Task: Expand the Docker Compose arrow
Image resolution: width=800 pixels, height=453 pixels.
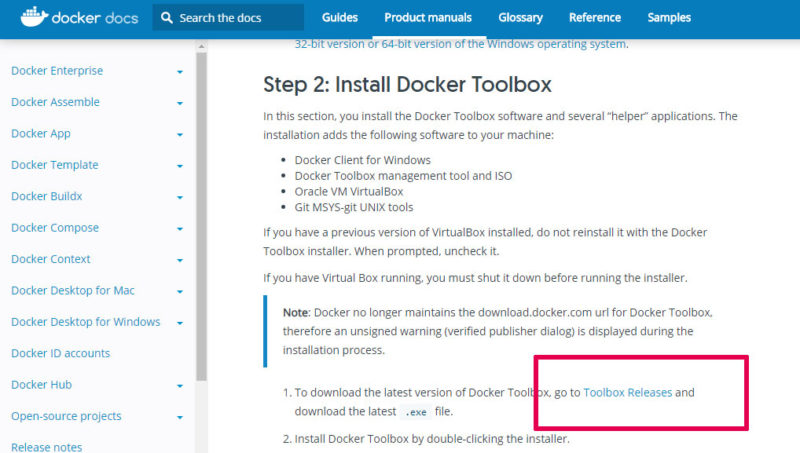Action: (180, 229)
